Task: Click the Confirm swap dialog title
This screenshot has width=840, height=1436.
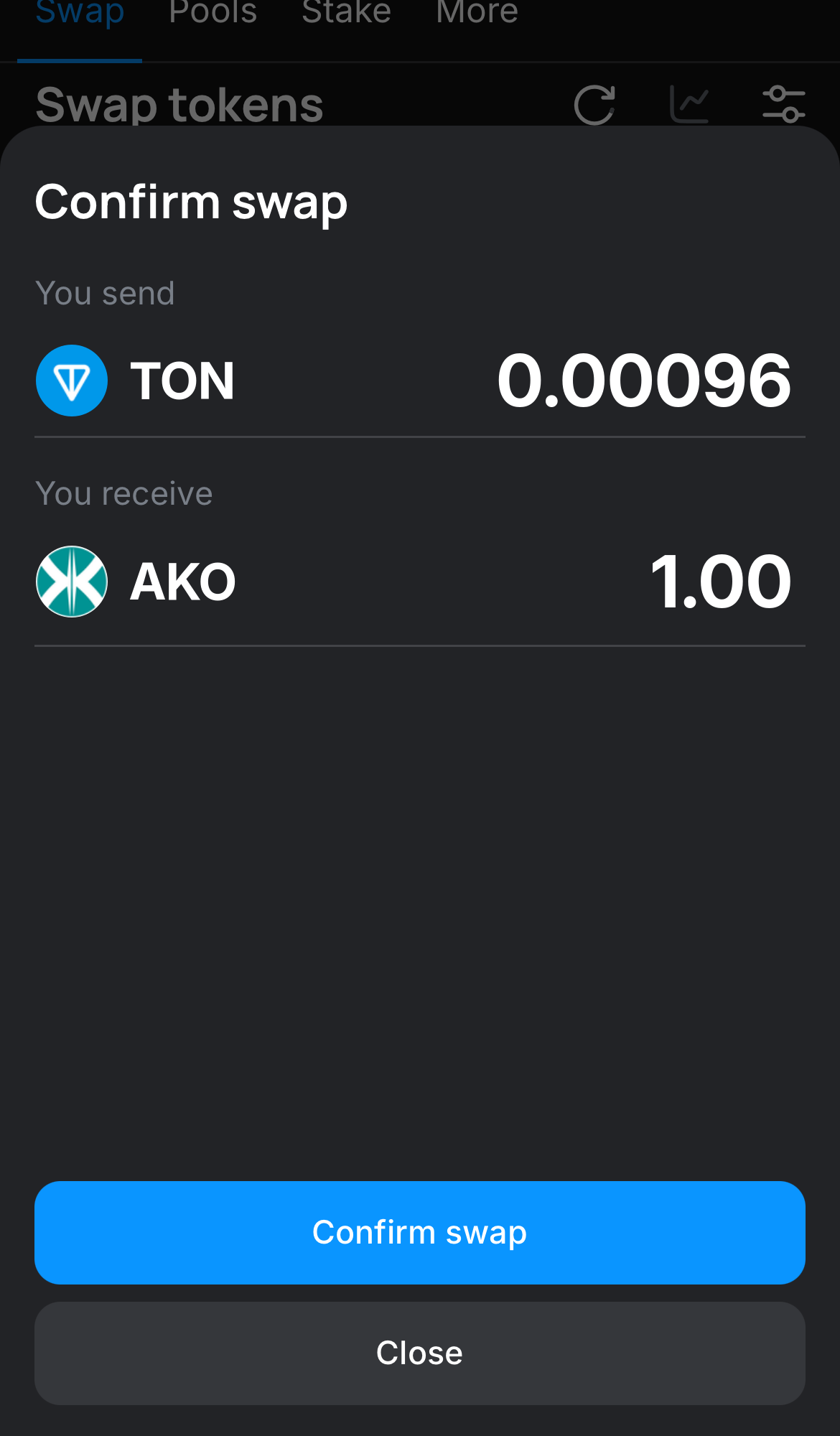Action: pyautogui.click(x=191, y=202)
